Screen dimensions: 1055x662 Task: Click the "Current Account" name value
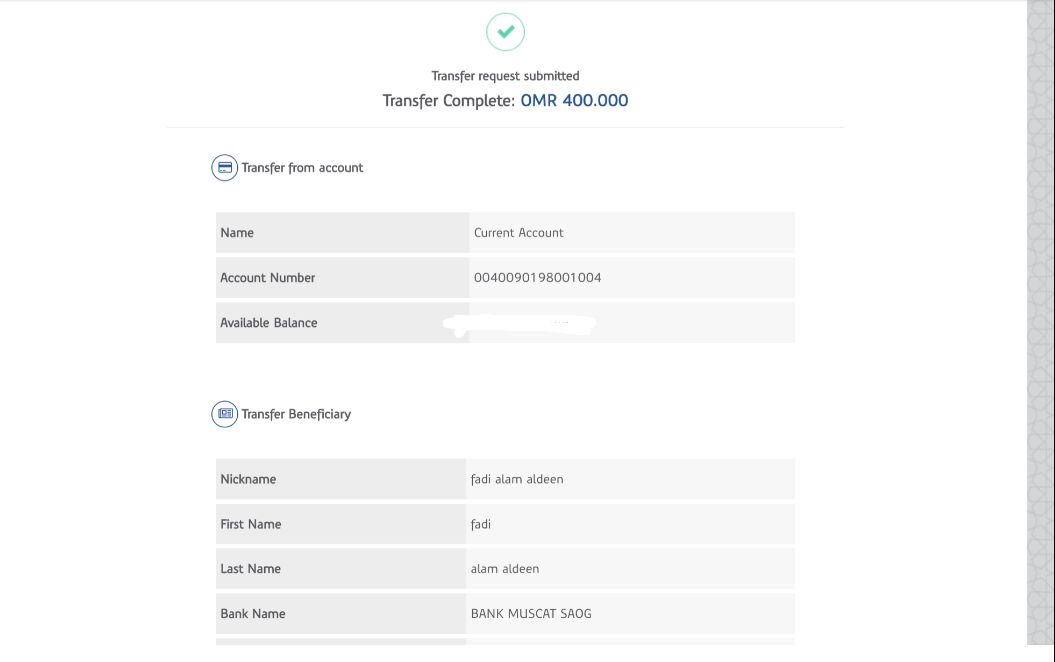518,233
